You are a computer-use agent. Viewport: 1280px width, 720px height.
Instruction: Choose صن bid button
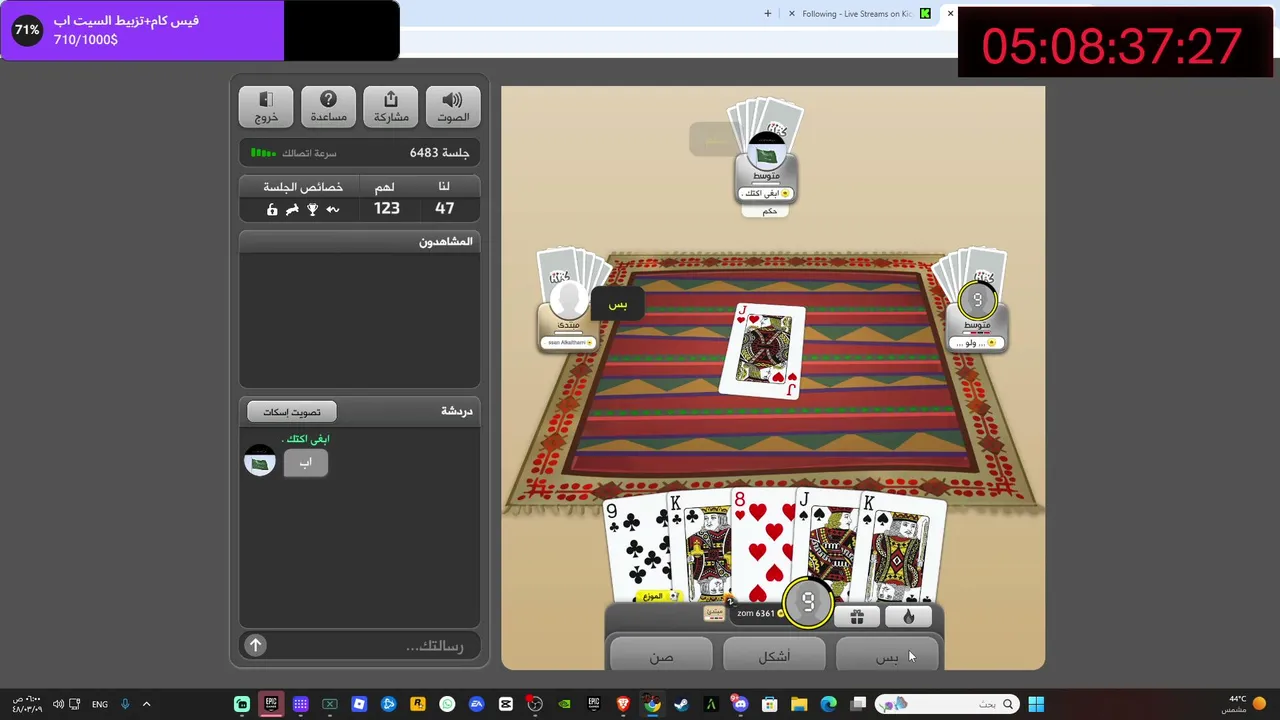click(x=661, y=656)
